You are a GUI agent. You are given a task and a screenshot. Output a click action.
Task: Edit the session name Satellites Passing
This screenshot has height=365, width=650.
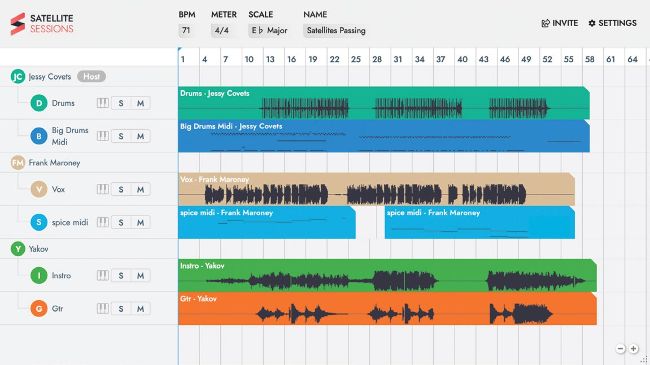point(336,31)
